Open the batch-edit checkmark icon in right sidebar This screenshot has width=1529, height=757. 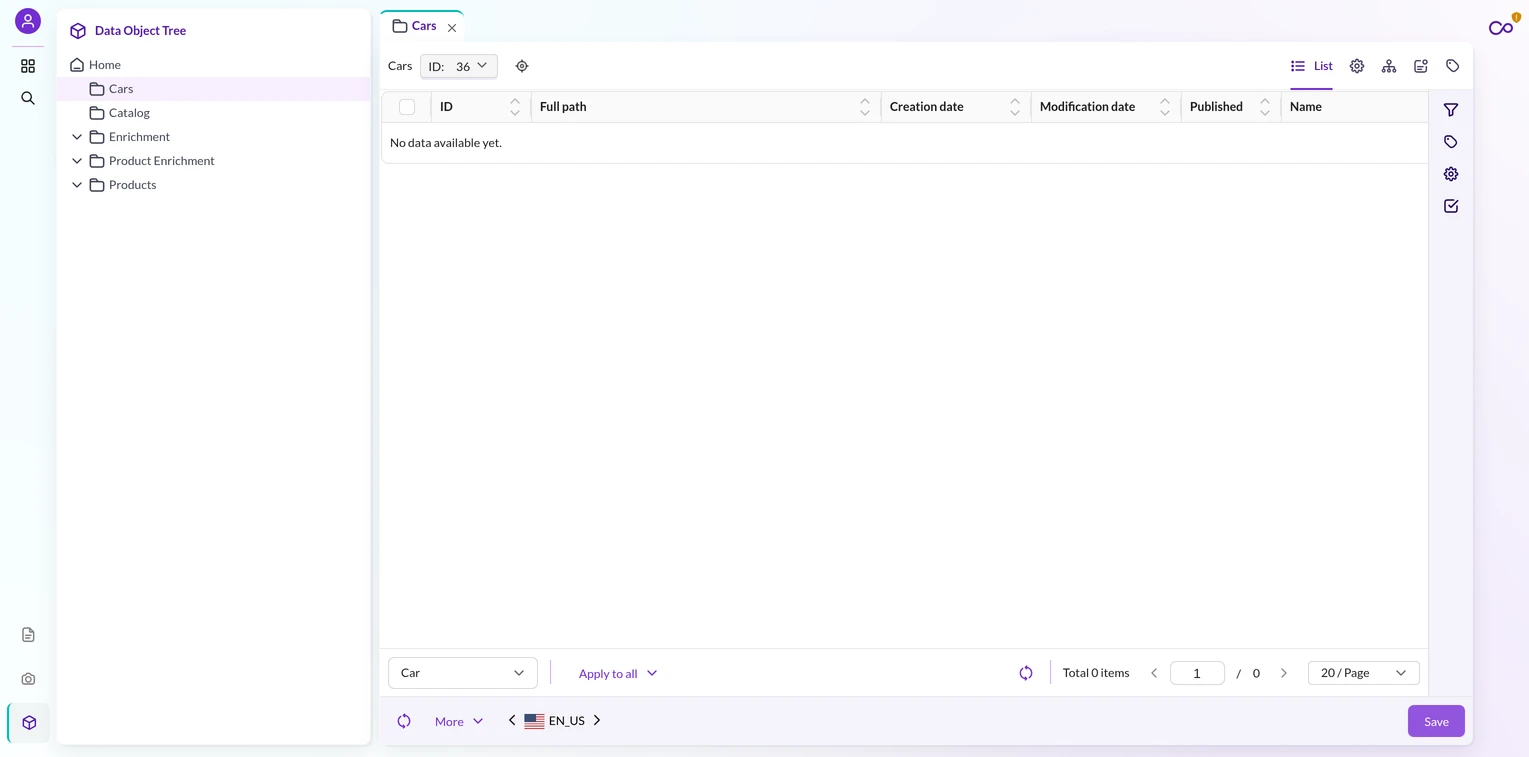point(1451,206)
